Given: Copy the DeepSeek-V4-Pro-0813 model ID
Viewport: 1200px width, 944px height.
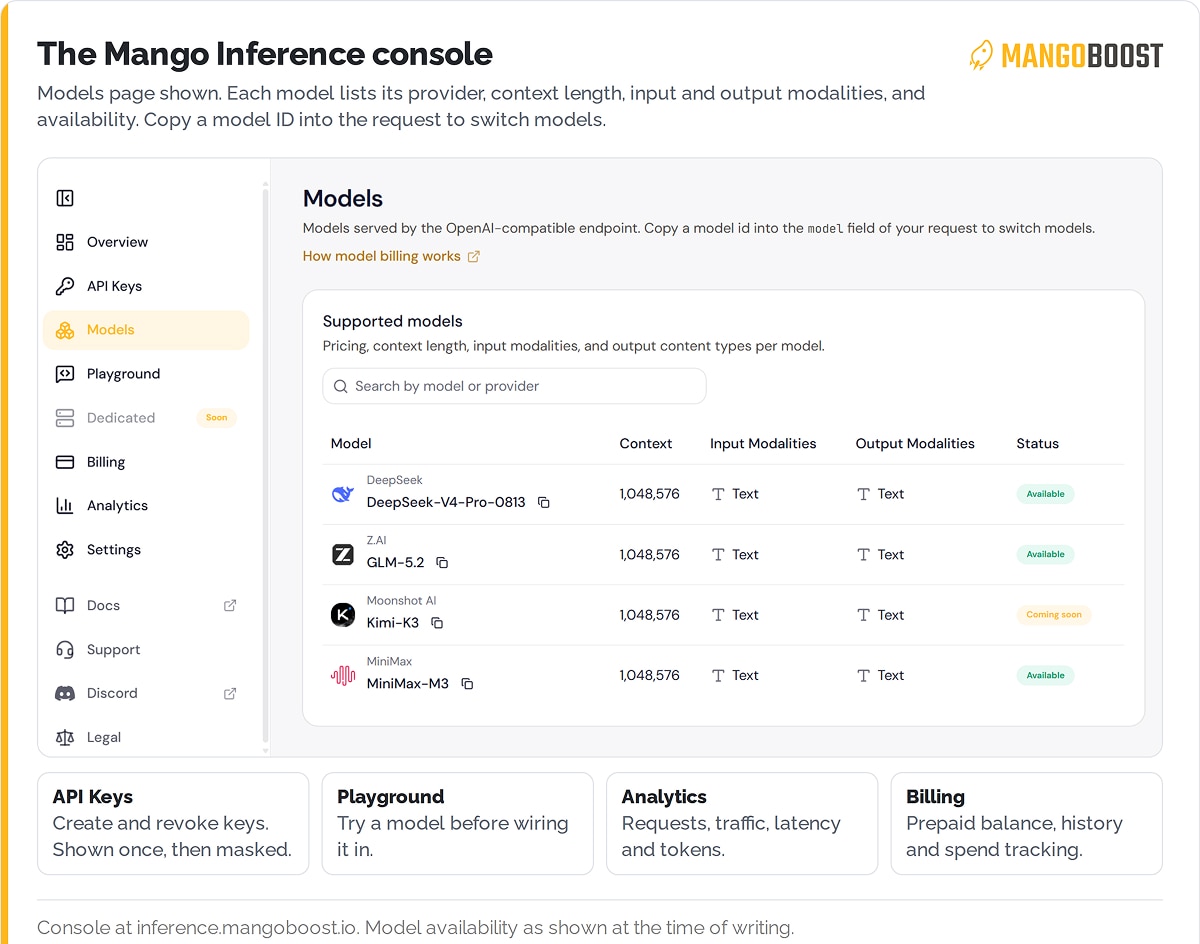Looking at the screenshot, I should click(544, 502).
